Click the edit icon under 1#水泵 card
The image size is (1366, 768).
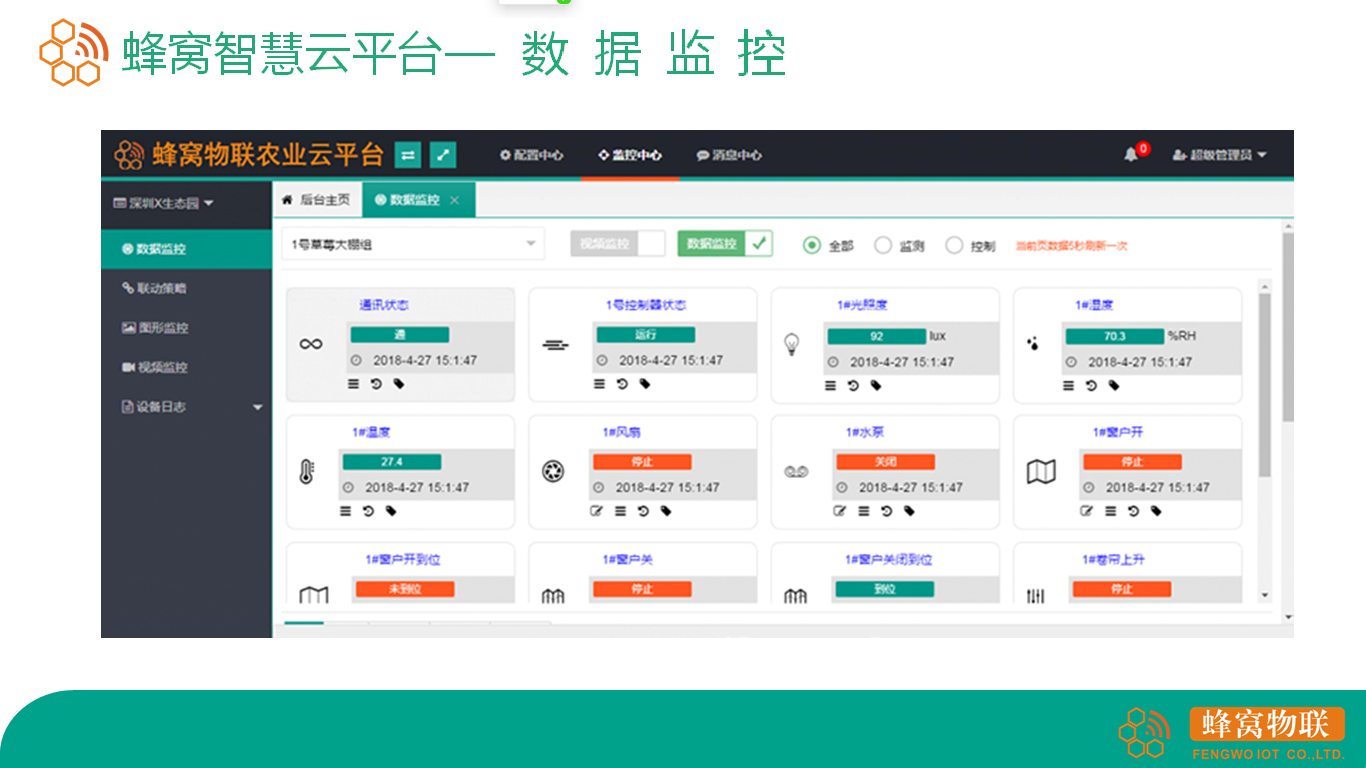pos(841,510)
